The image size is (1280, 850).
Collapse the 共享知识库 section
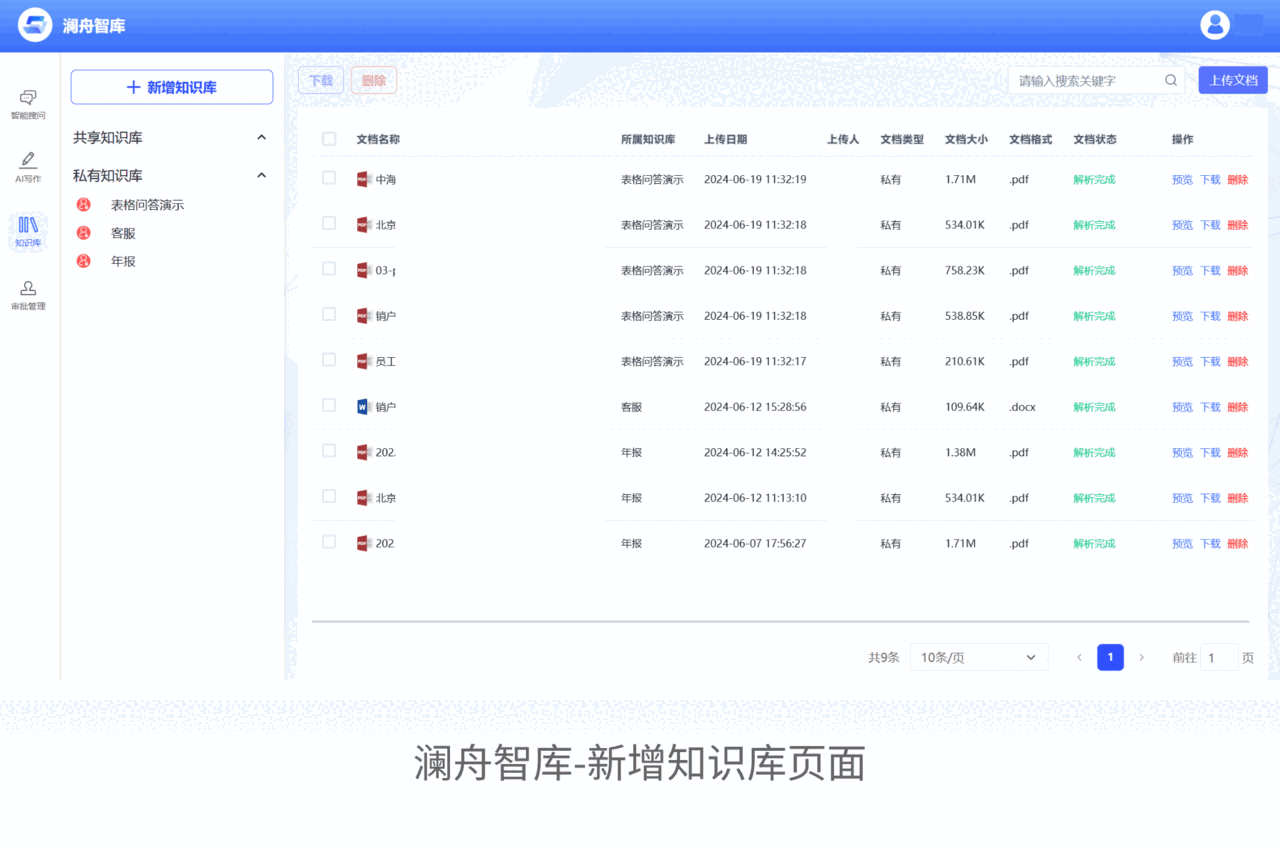(x=262, y=137)
